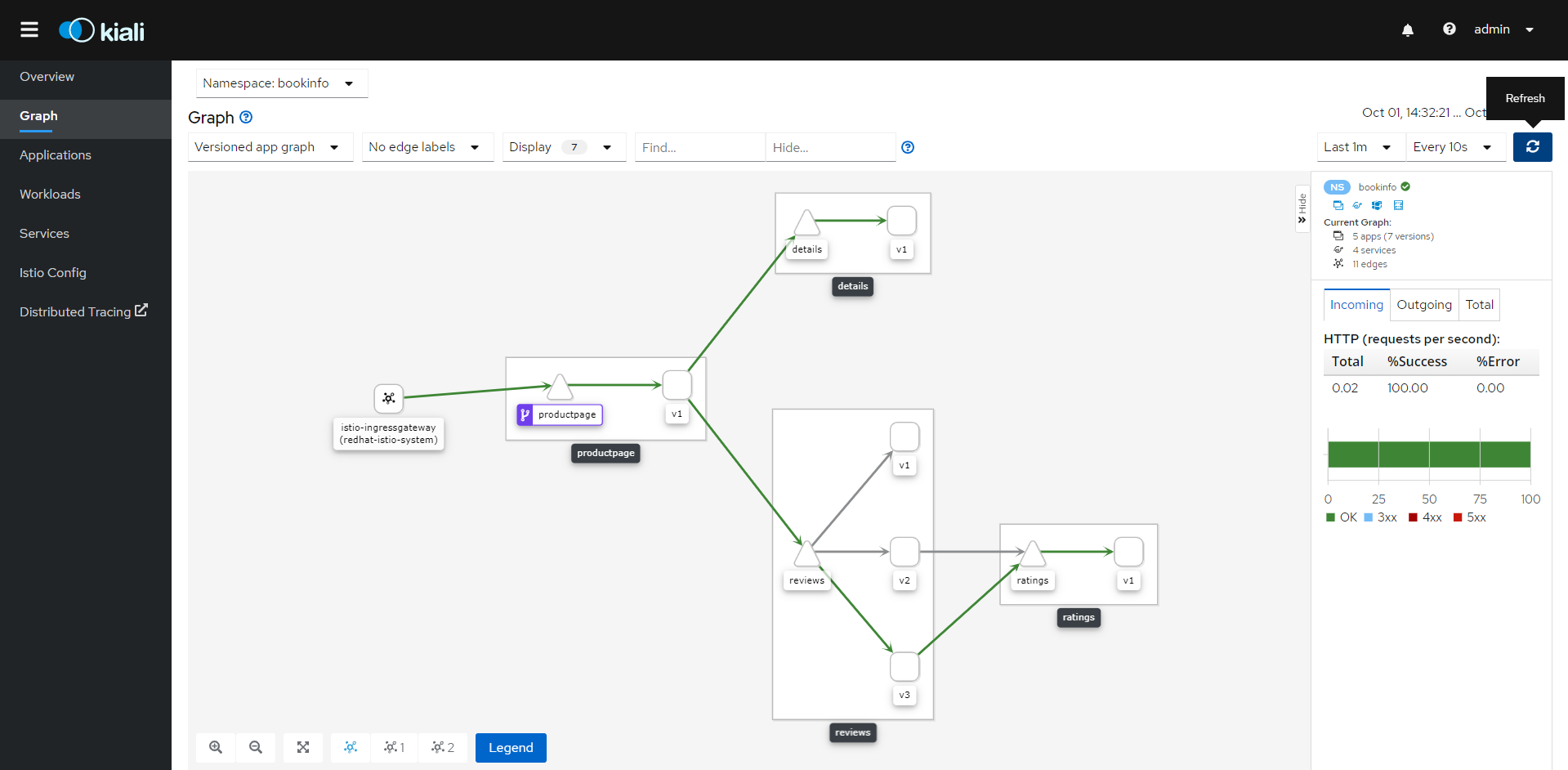Open the No edge labels dropdown
This screenshot has width=1568, height=770.
428,147
